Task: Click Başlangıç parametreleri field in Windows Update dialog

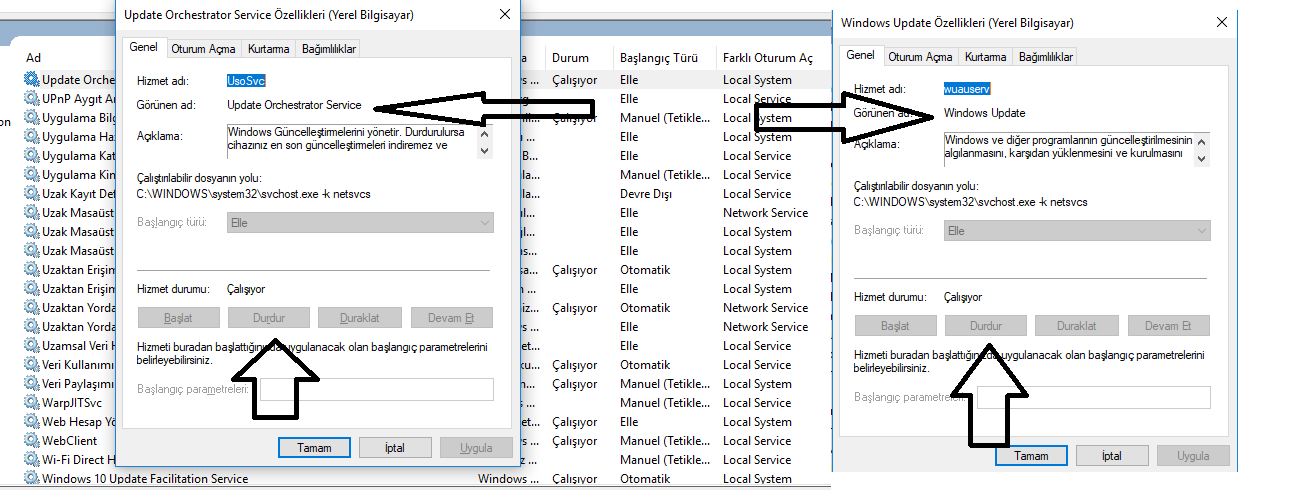Action: coord(1094,397)
